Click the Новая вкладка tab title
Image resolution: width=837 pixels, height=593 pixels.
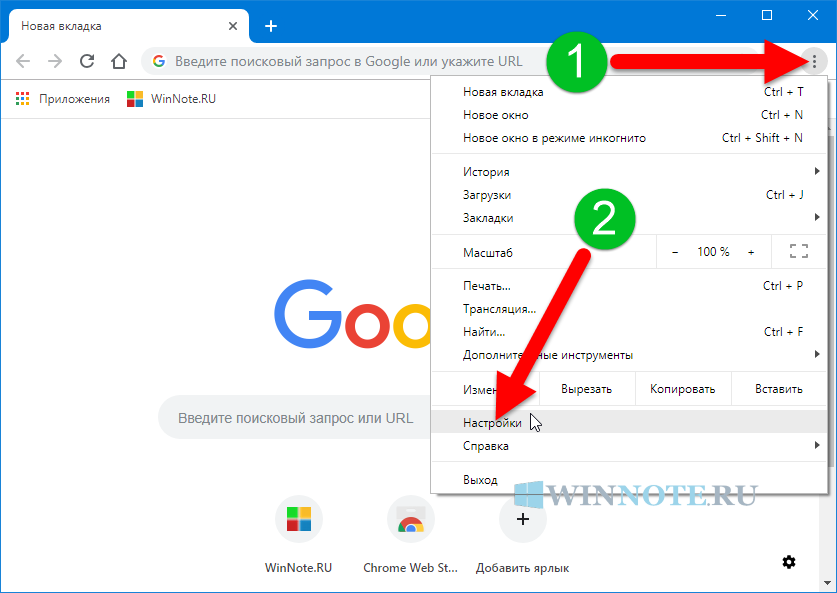pyautogui.click(x=61, y=26)
